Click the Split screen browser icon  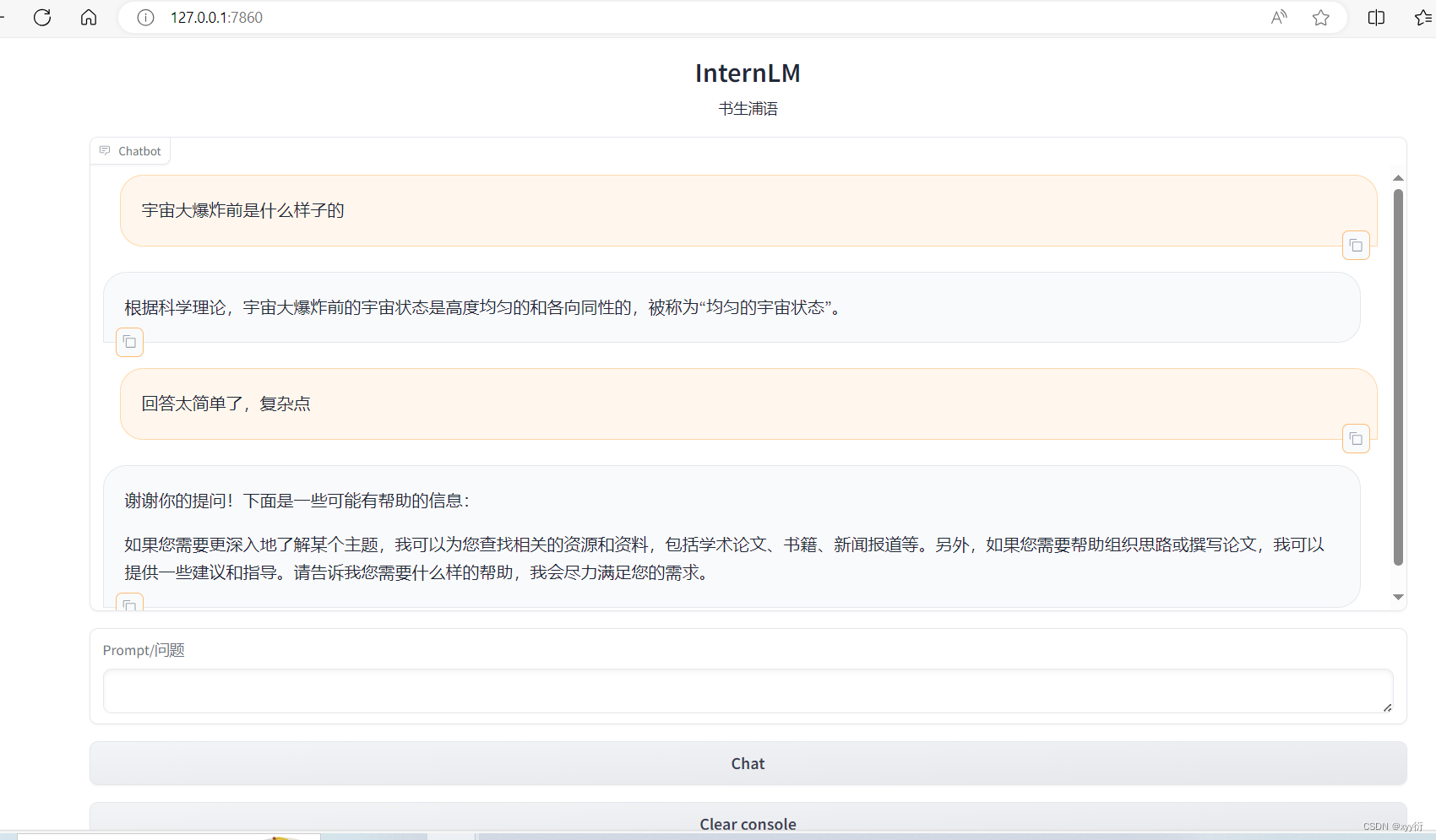click(x=1375, y=17)
